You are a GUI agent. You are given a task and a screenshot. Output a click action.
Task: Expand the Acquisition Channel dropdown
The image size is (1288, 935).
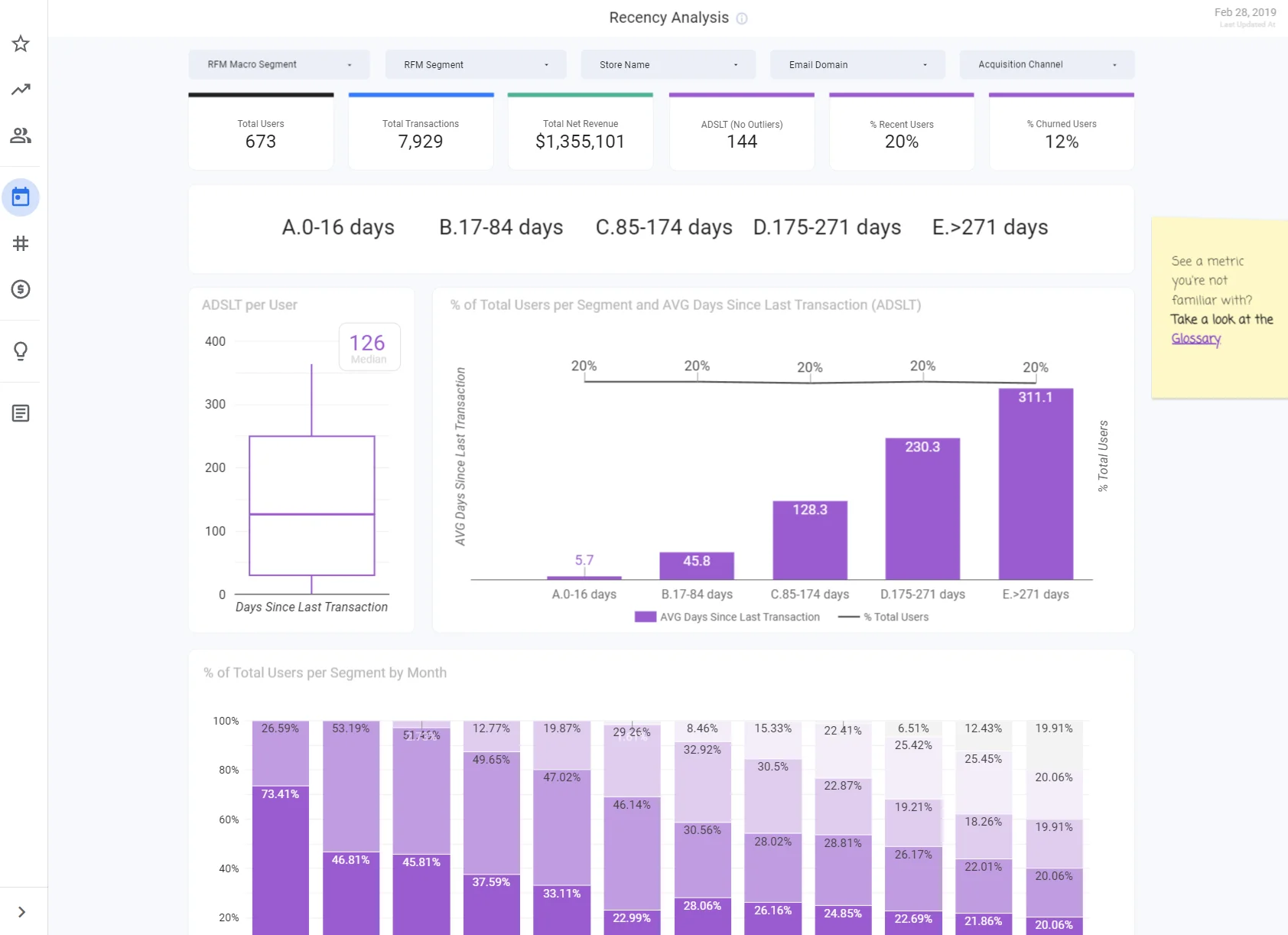click(1046, 64)
